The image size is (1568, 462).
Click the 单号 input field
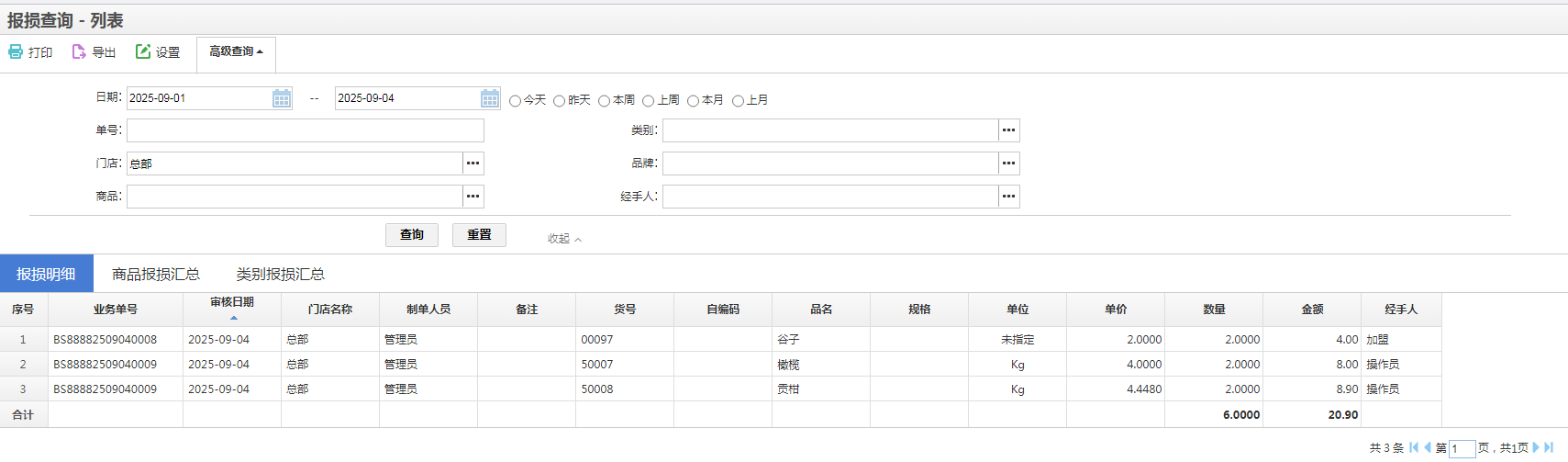click(305, 130)
